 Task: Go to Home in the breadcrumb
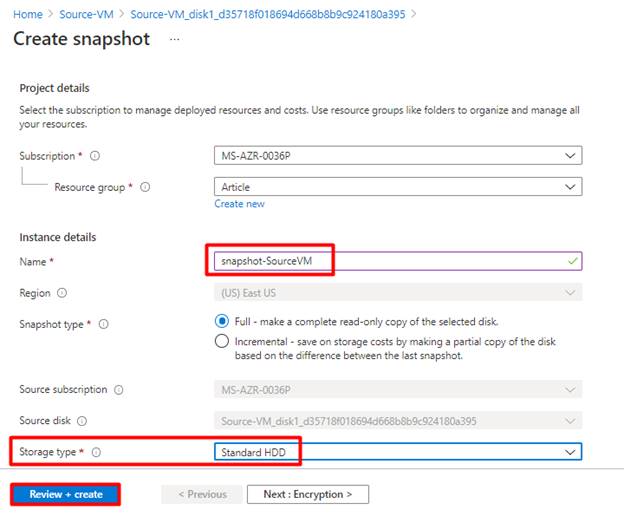coord(28,14)
